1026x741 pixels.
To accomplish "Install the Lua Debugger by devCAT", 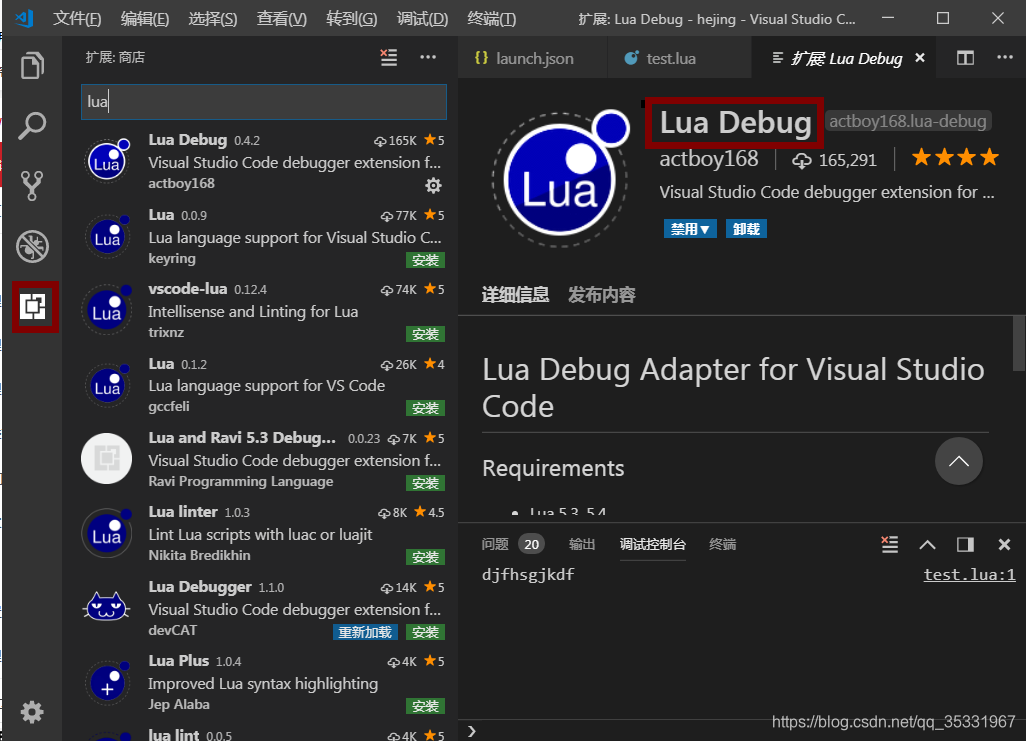I will pyautogui.click(x=425, y=632).
